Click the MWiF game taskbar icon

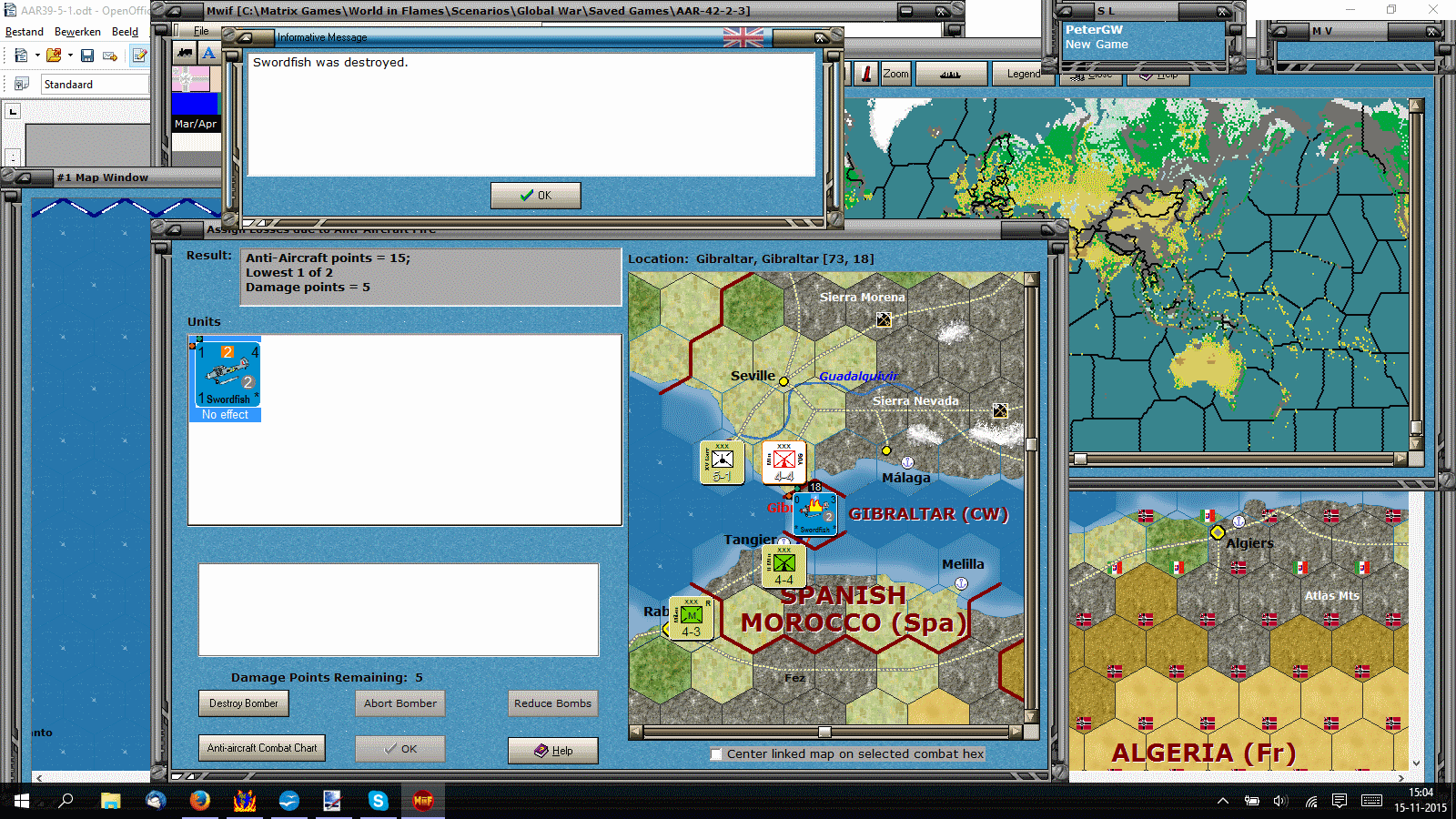pos(422,801)
